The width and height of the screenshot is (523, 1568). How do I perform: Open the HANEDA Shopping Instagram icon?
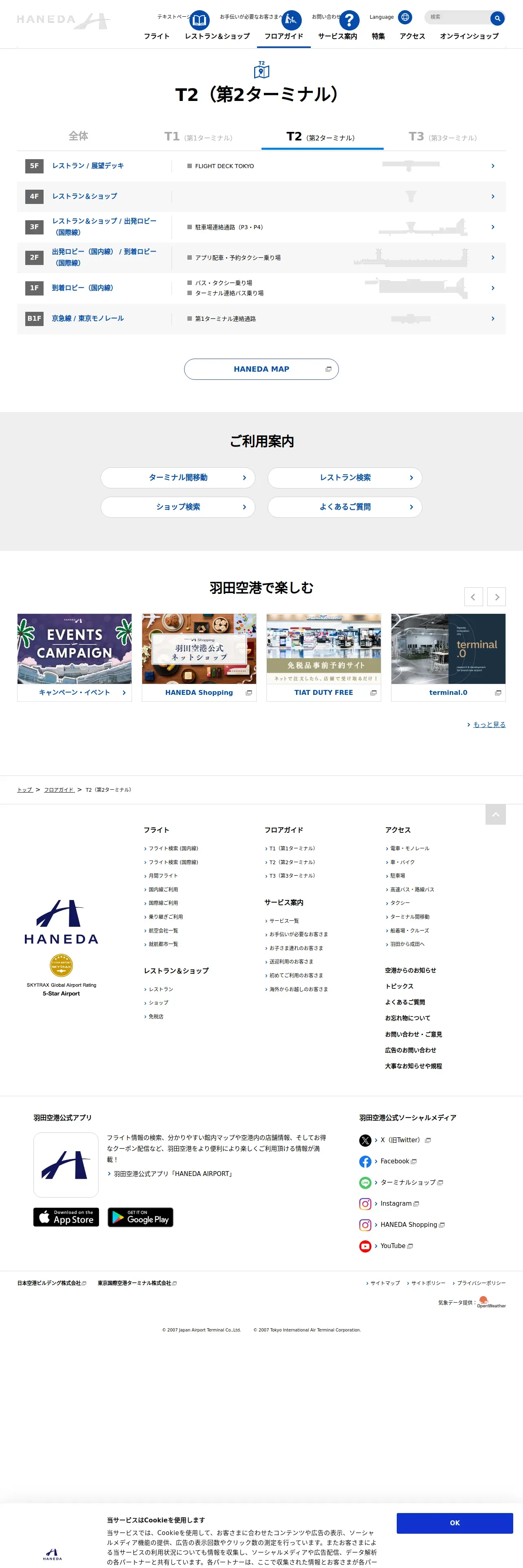(x=365, y=1225)
